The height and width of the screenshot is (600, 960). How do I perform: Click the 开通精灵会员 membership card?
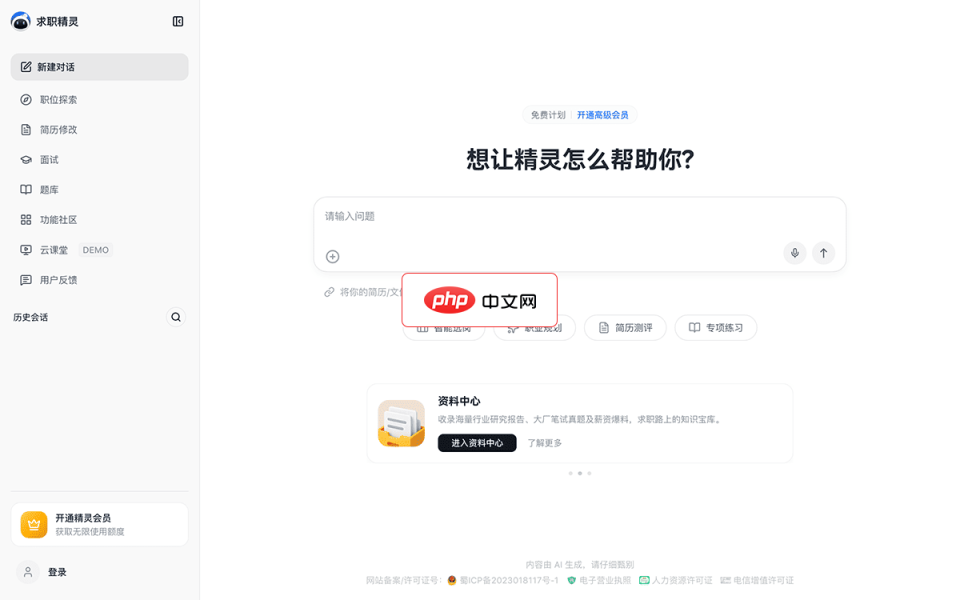(99, 525)
